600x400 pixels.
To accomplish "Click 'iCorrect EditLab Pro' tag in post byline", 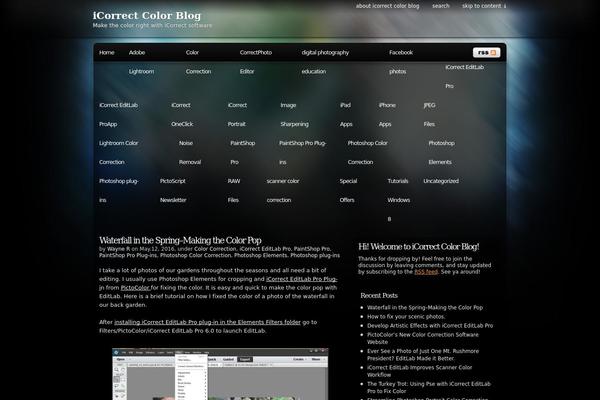I will pyautogui.click(x=265, y=249).
